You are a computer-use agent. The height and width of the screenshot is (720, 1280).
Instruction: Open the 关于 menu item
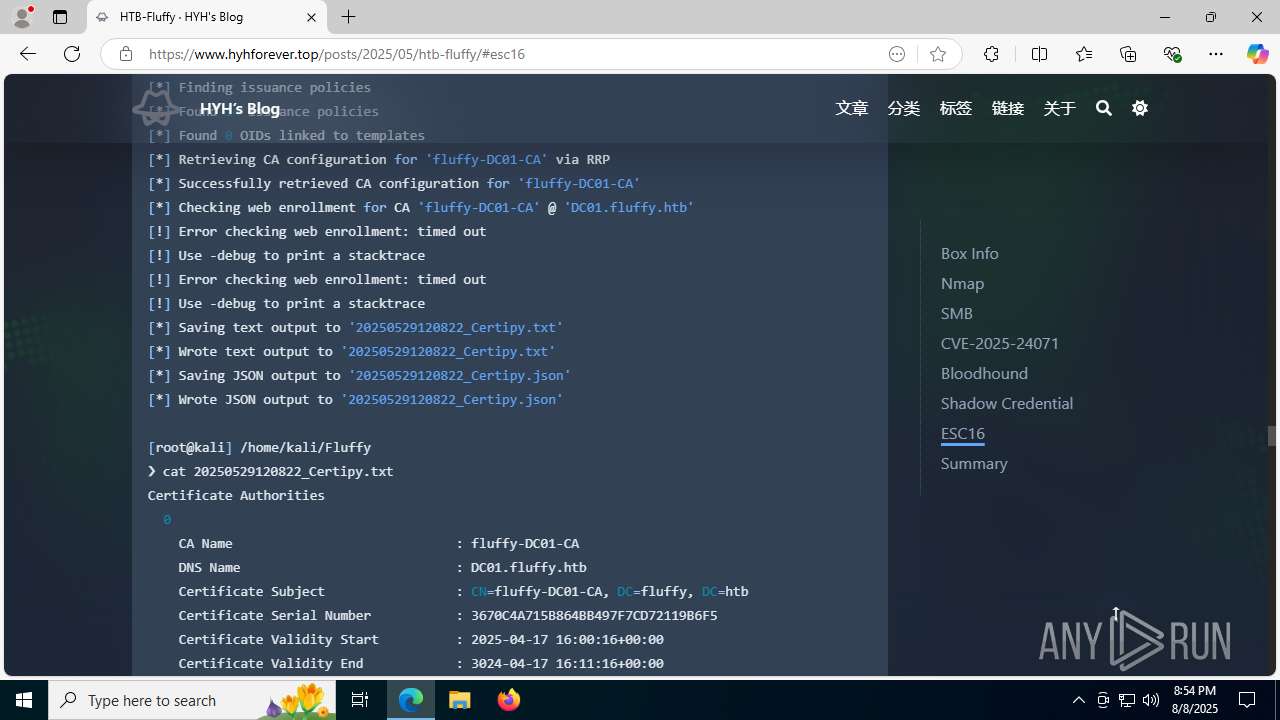(x=1060, y=108)
